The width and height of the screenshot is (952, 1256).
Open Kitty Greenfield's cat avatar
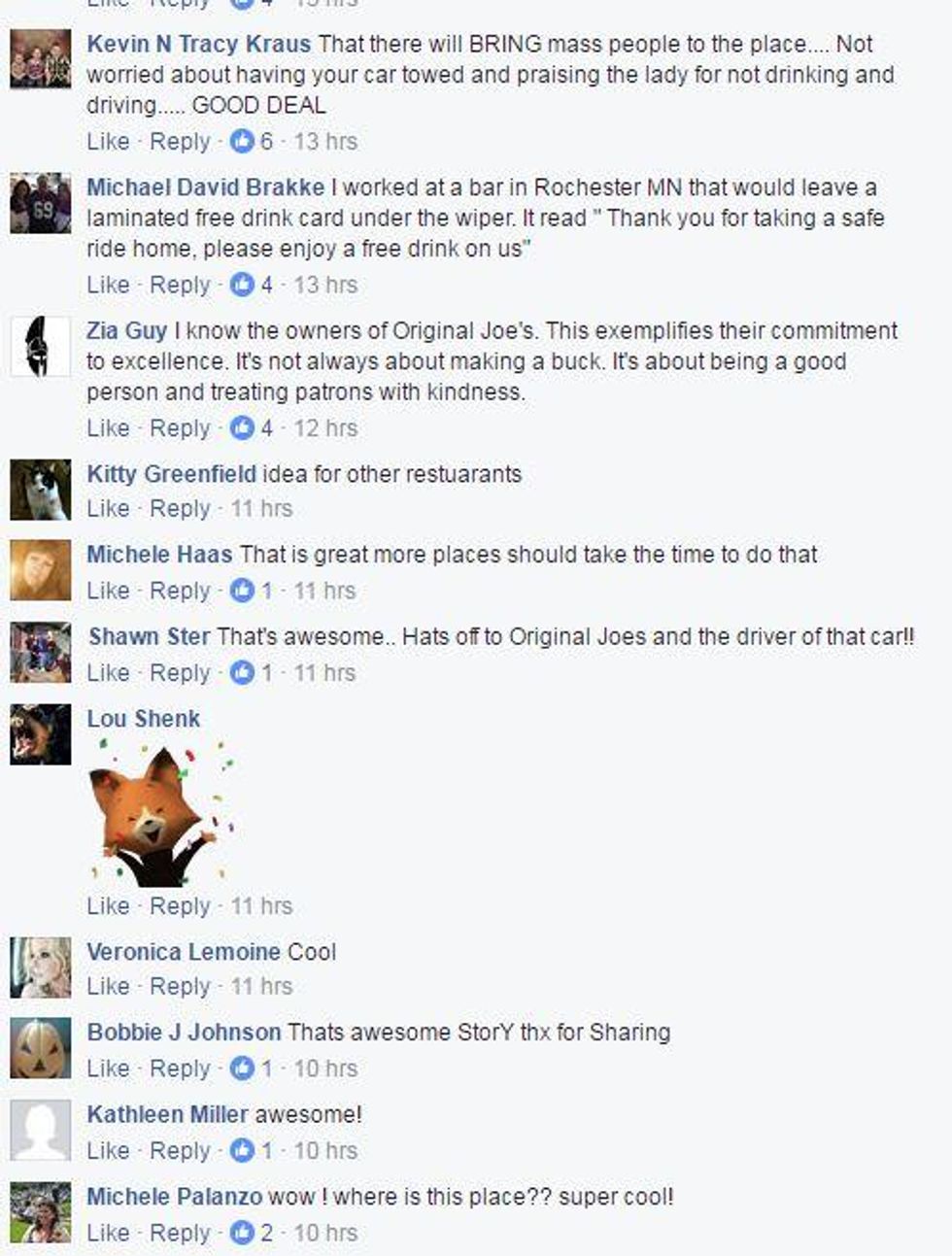(x=41, y=491)
